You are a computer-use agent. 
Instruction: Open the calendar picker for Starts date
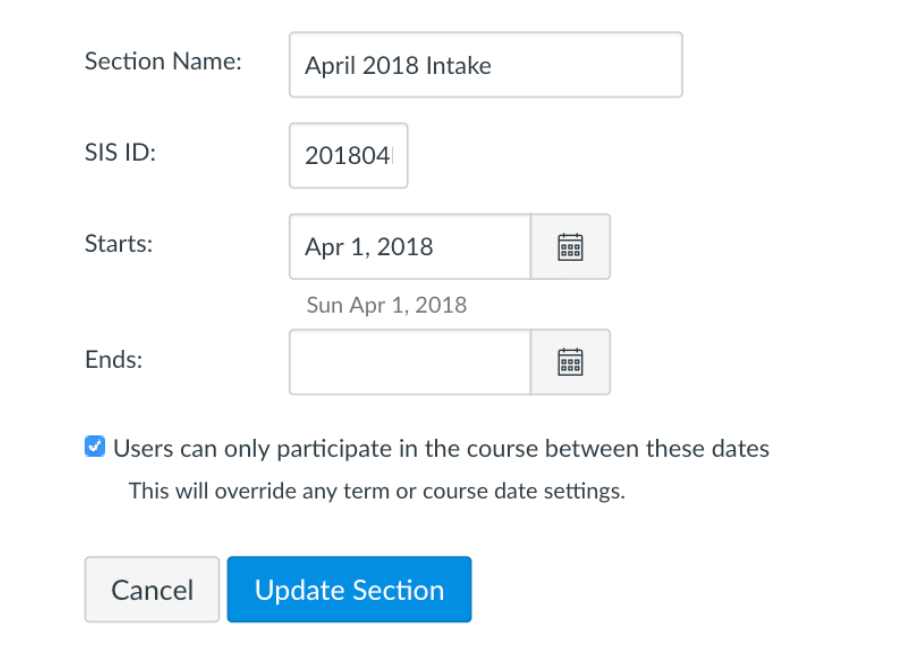[569, 246]
